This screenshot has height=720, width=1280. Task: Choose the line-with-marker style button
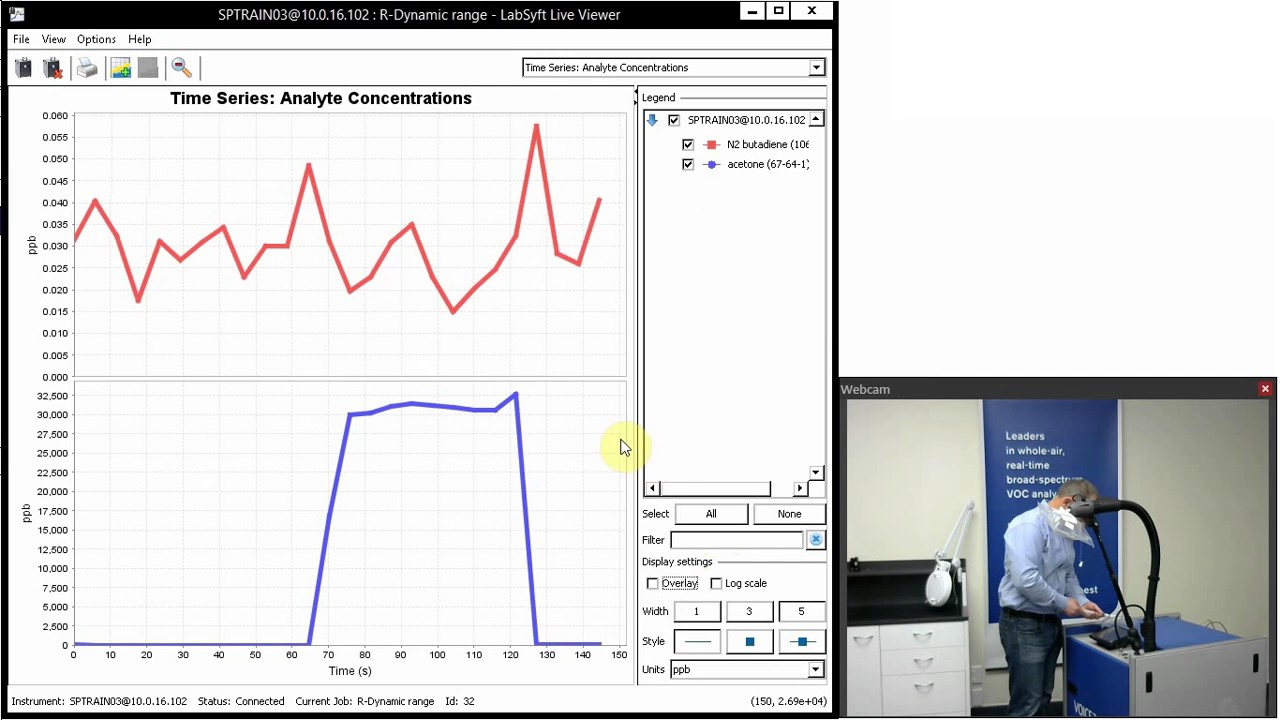802,642
